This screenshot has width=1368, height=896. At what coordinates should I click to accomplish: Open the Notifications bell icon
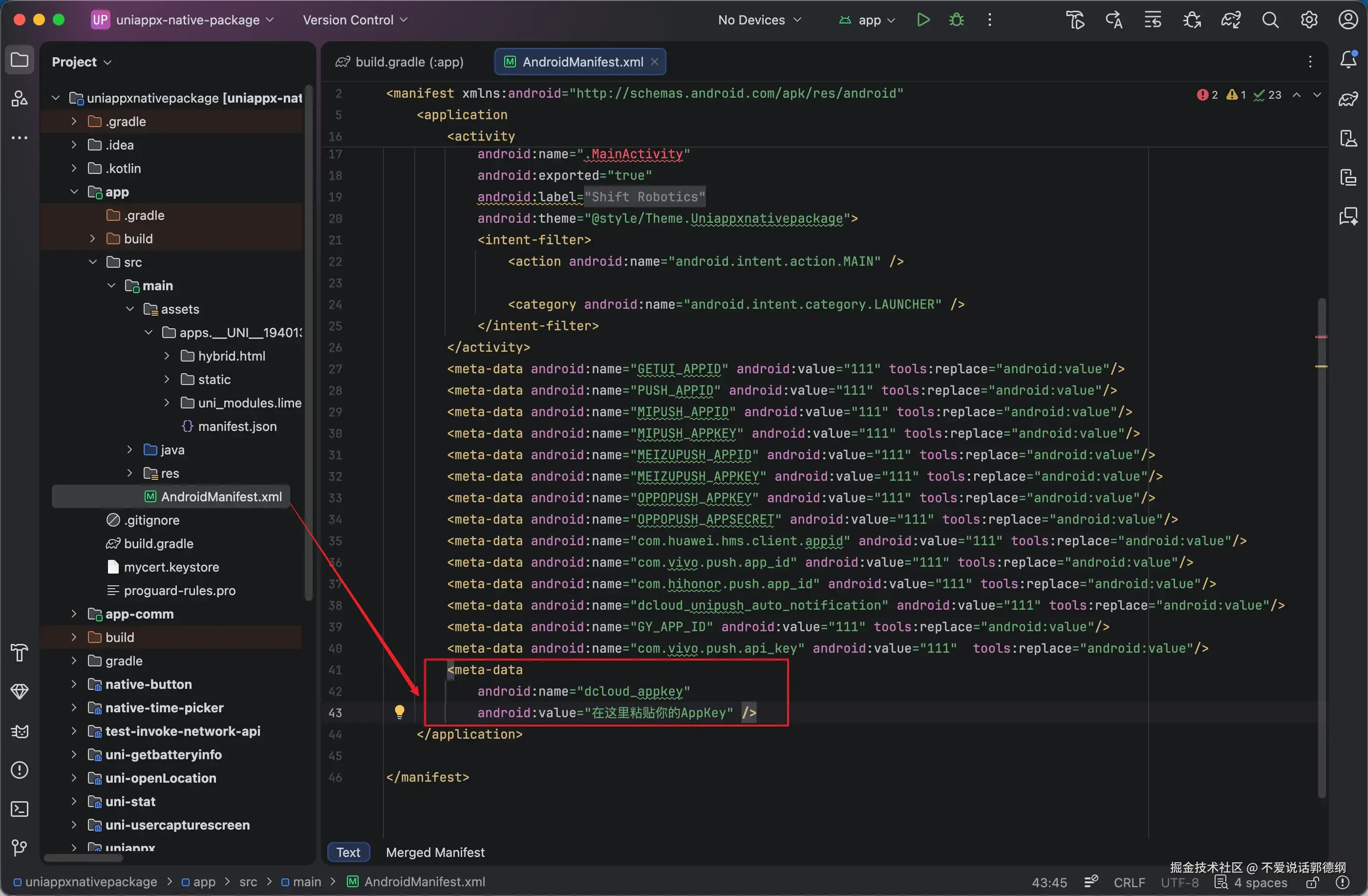tap(1348, 60)
